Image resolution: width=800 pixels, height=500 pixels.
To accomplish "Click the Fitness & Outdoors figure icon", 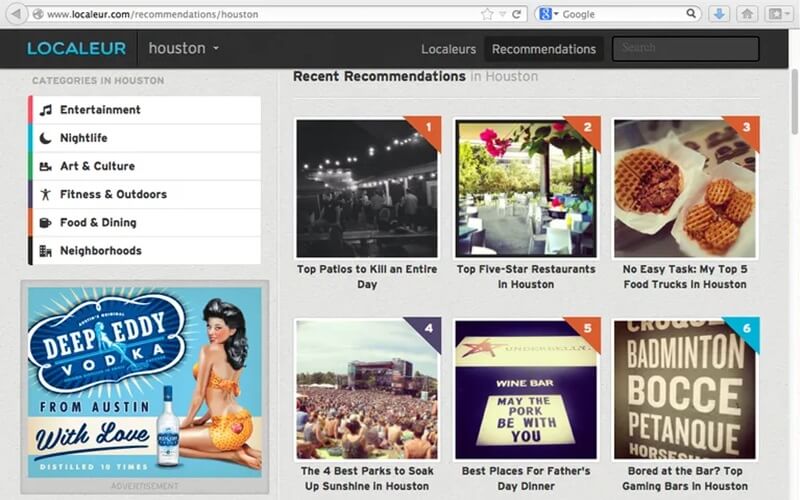I will click(x=46, y=194).
